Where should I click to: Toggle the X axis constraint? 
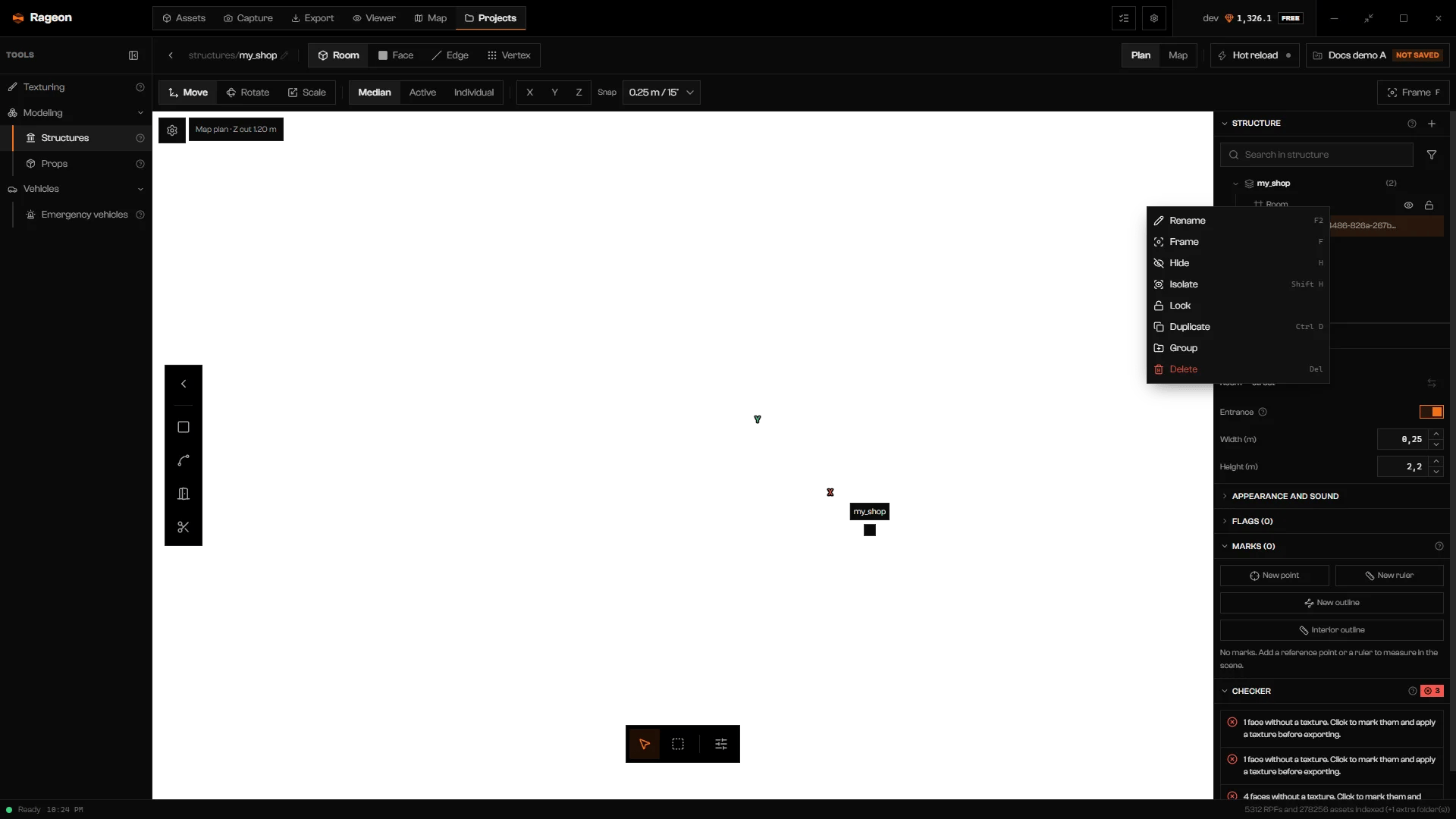click(529, 93)
